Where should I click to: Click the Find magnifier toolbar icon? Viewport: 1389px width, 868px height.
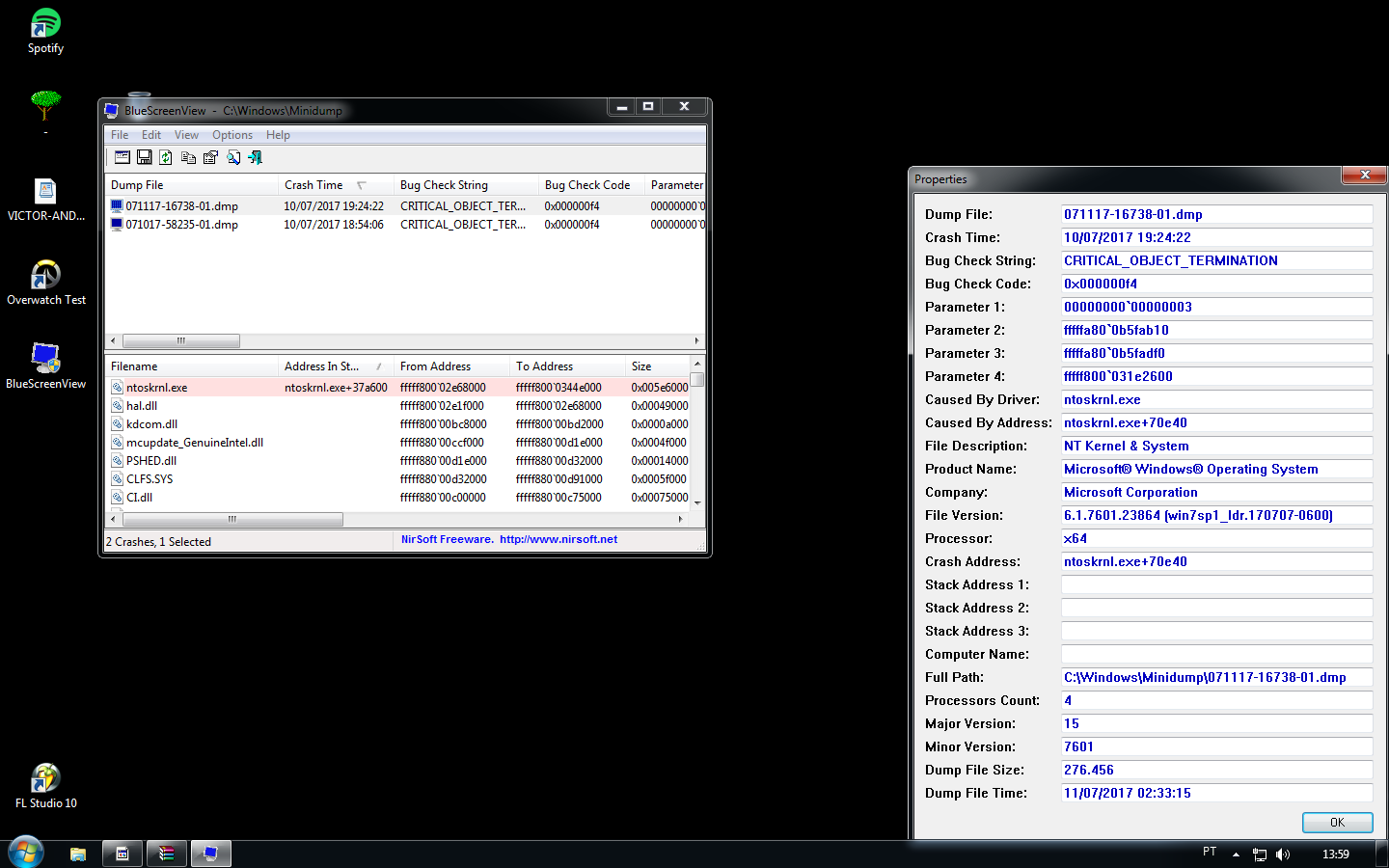pyautogui.click(x=232, y=157)
